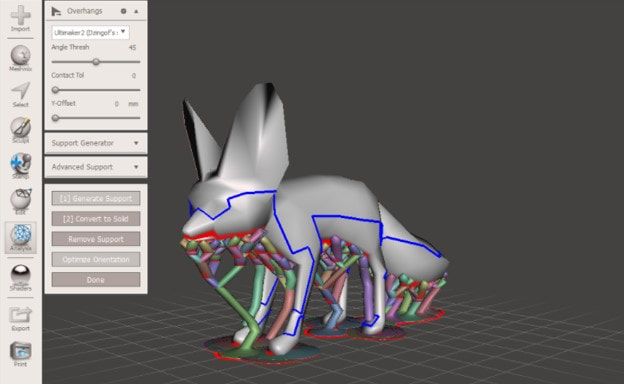The width and height of the screenshot is (624, 384).
Task: Click the Y-Offset value field
Action: [x=117, y=104]
